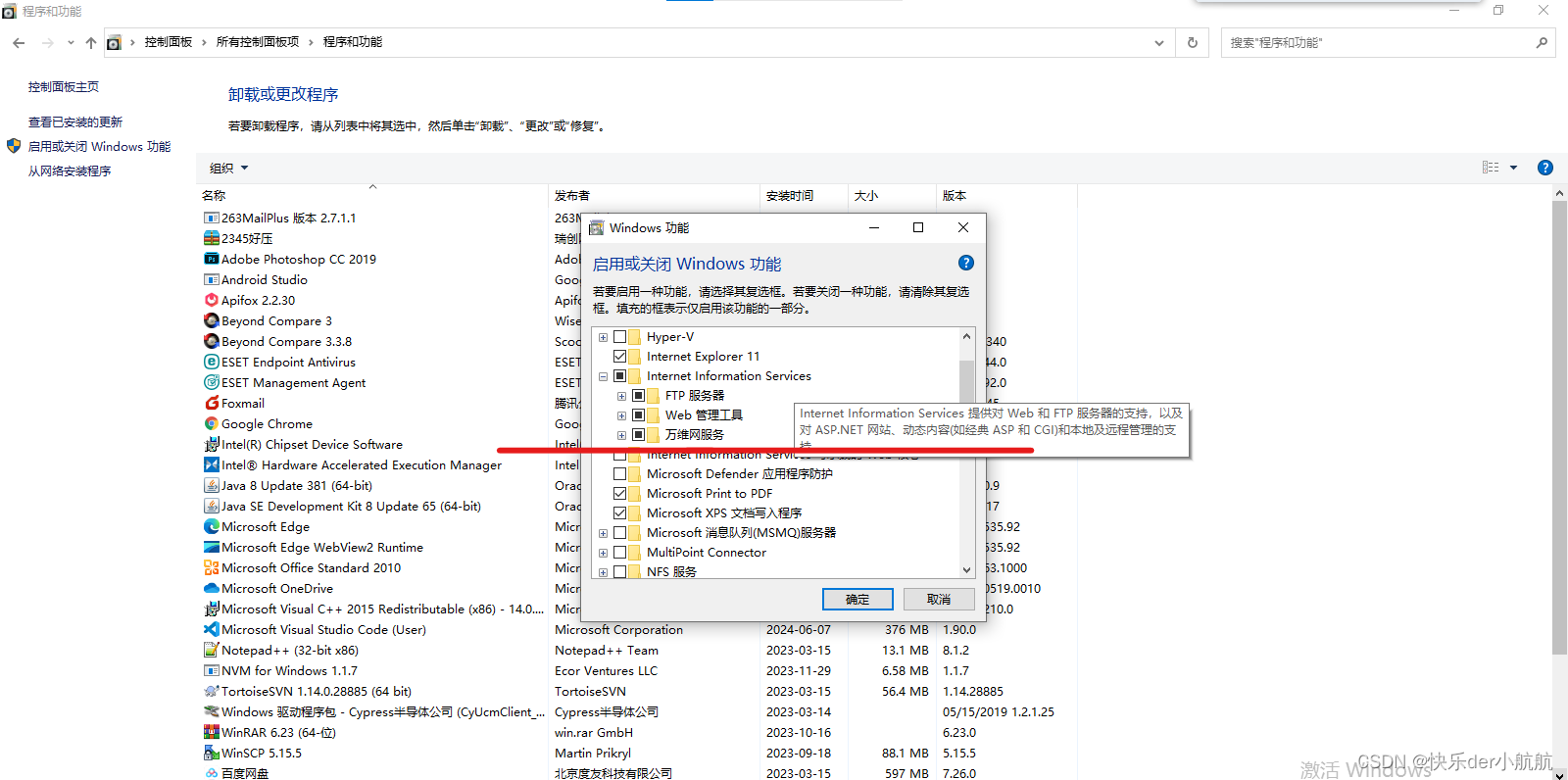Open help in Windows 功能 dialog

[965, 263]
